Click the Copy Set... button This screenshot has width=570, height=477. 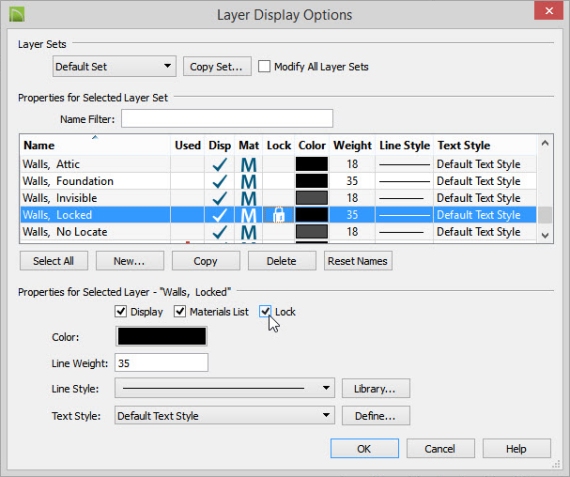pos(217,67)
